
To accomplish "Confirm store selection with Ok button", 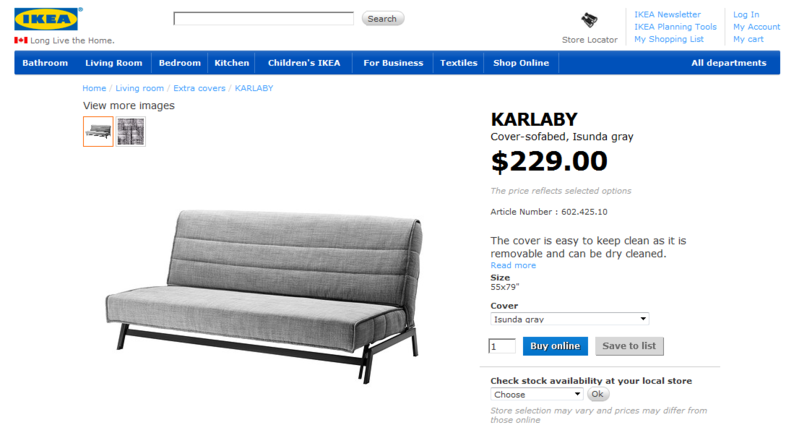I will (598, 394).
